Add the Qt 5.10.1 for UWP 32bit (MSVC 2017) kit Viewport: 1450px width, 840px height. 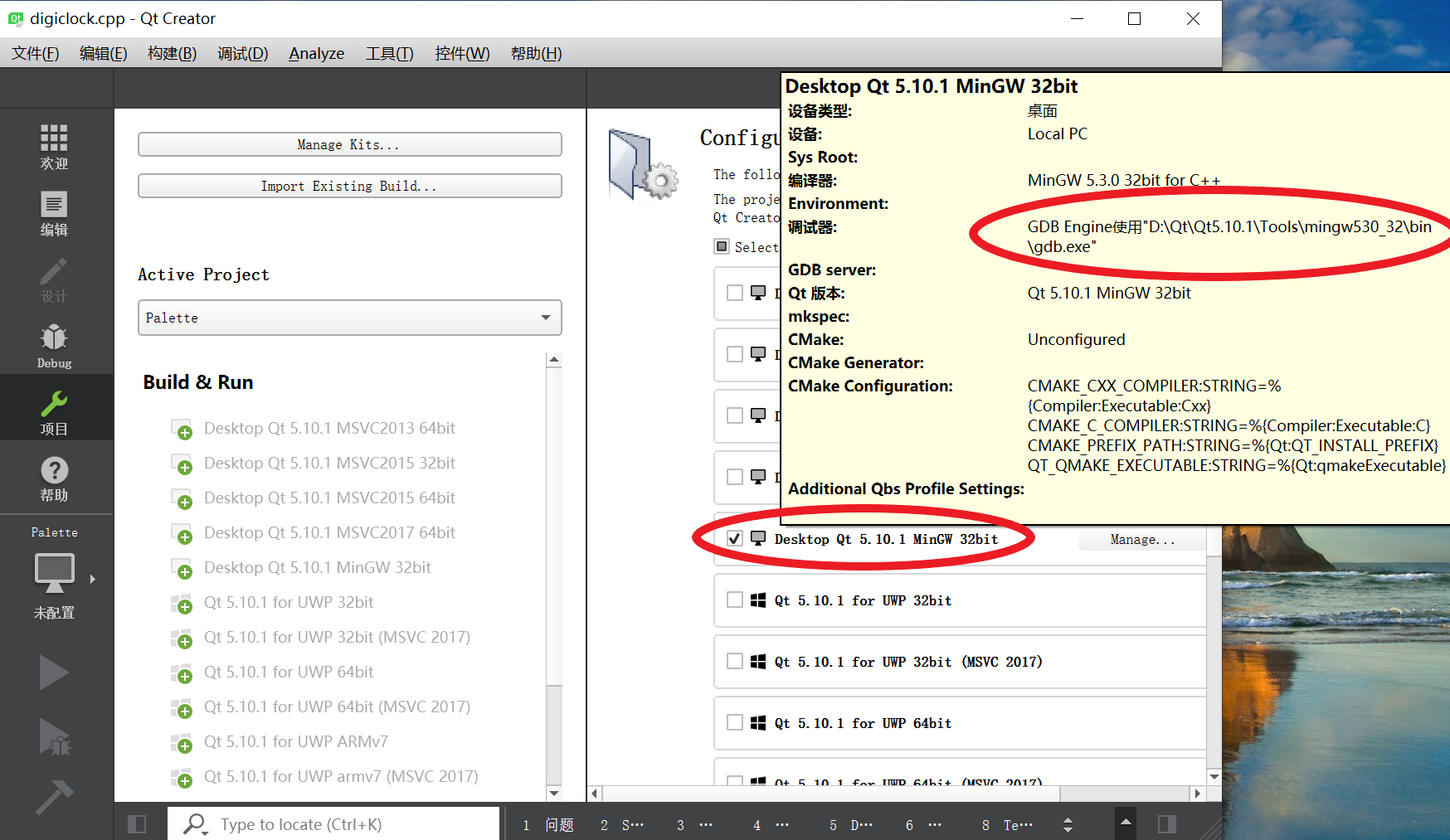click(x=182, y=638)
